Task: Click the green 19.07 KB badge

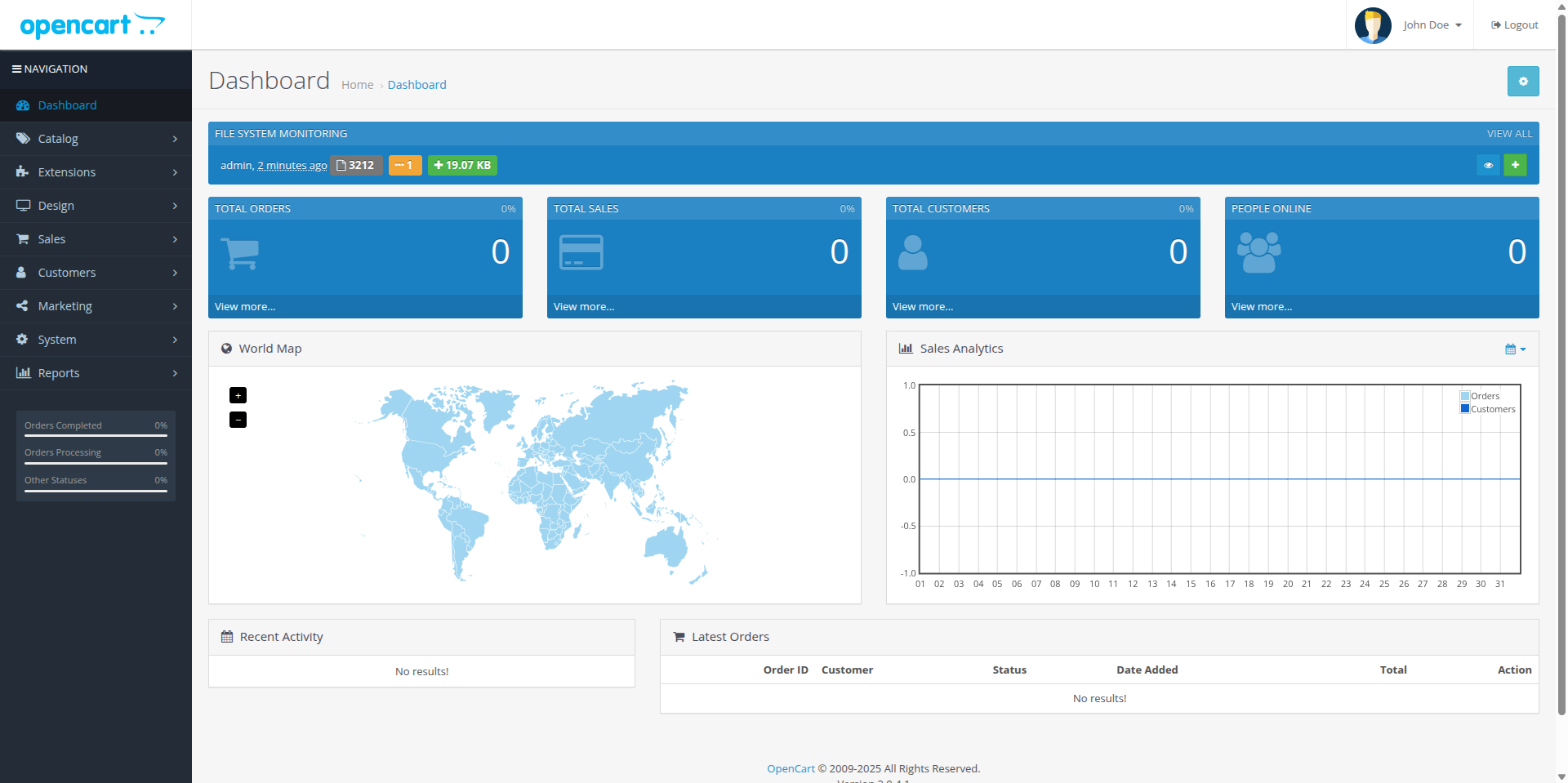Action: 462,165
